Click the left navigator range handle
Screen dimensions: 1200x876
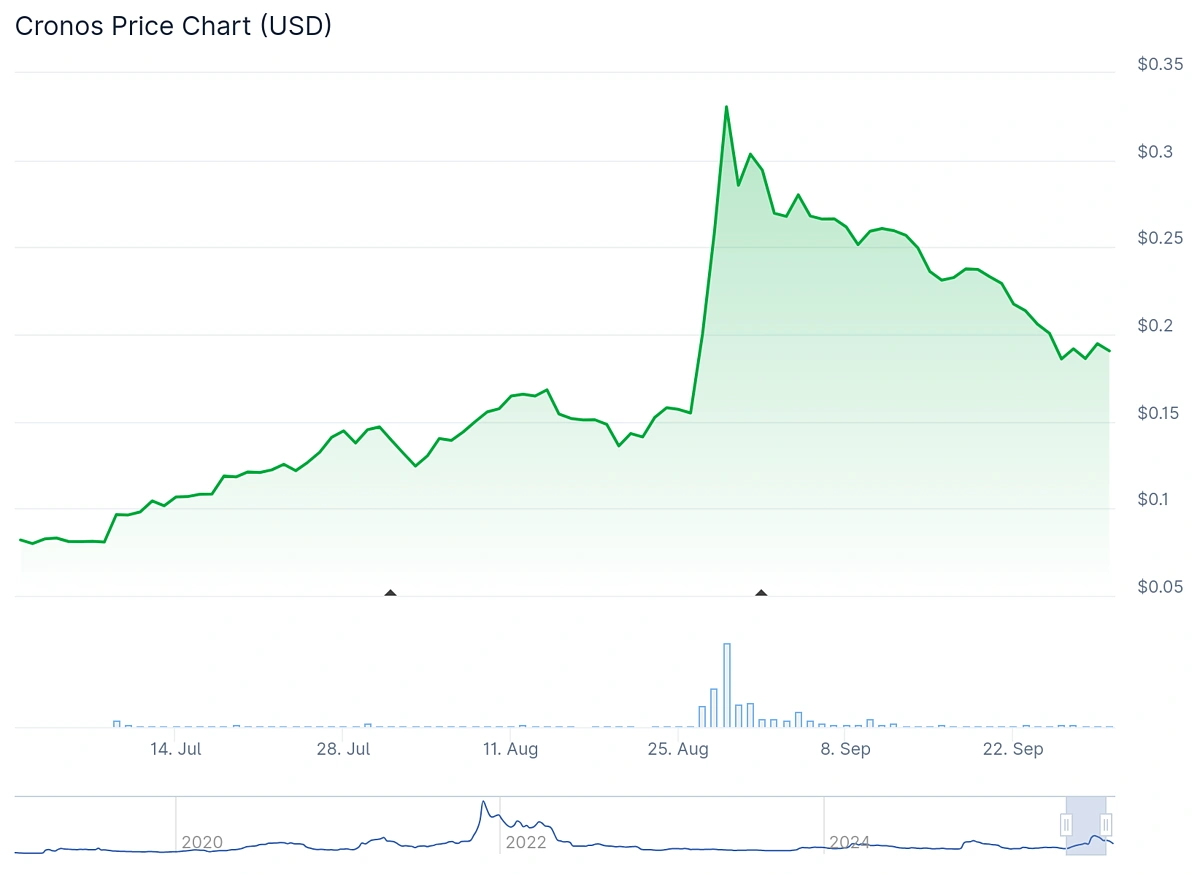[x=1066, y=825]
